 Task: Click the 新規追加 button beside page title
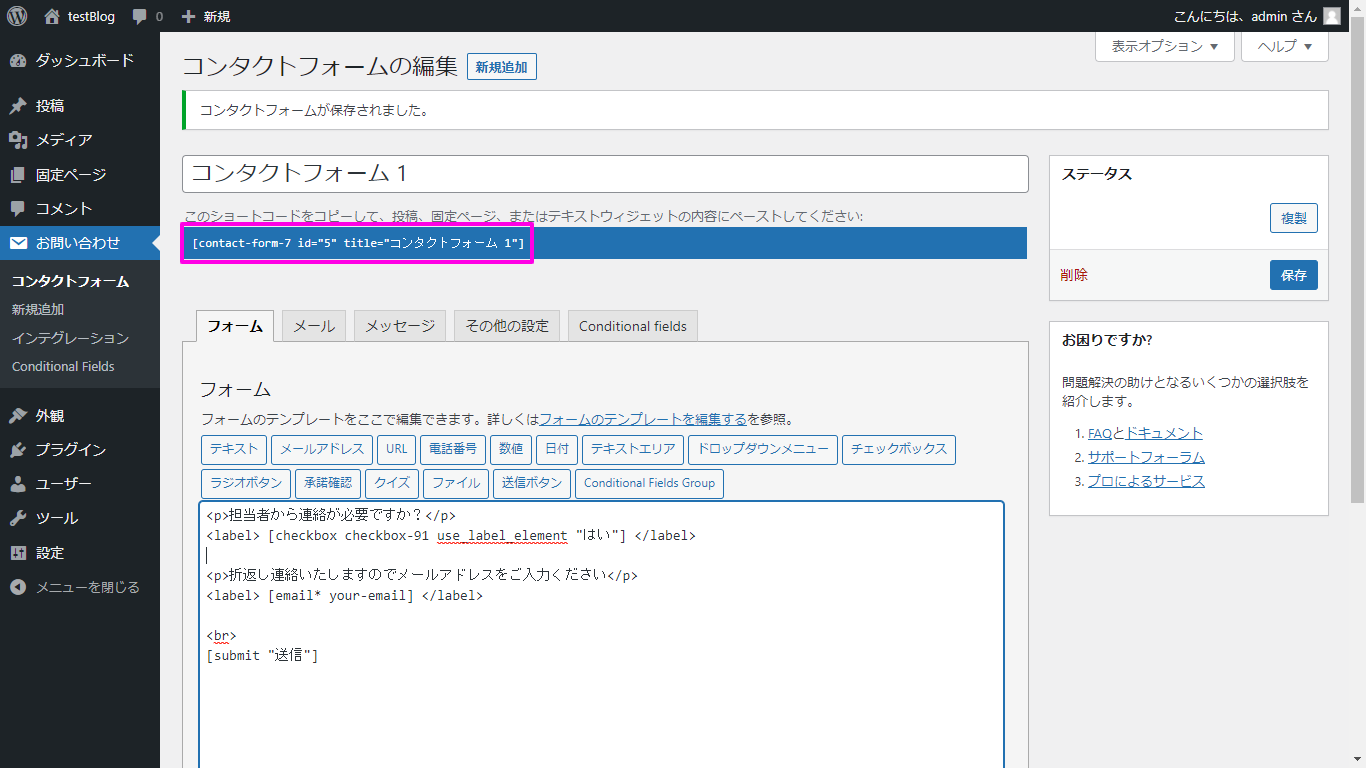click(x=502, y=67)
